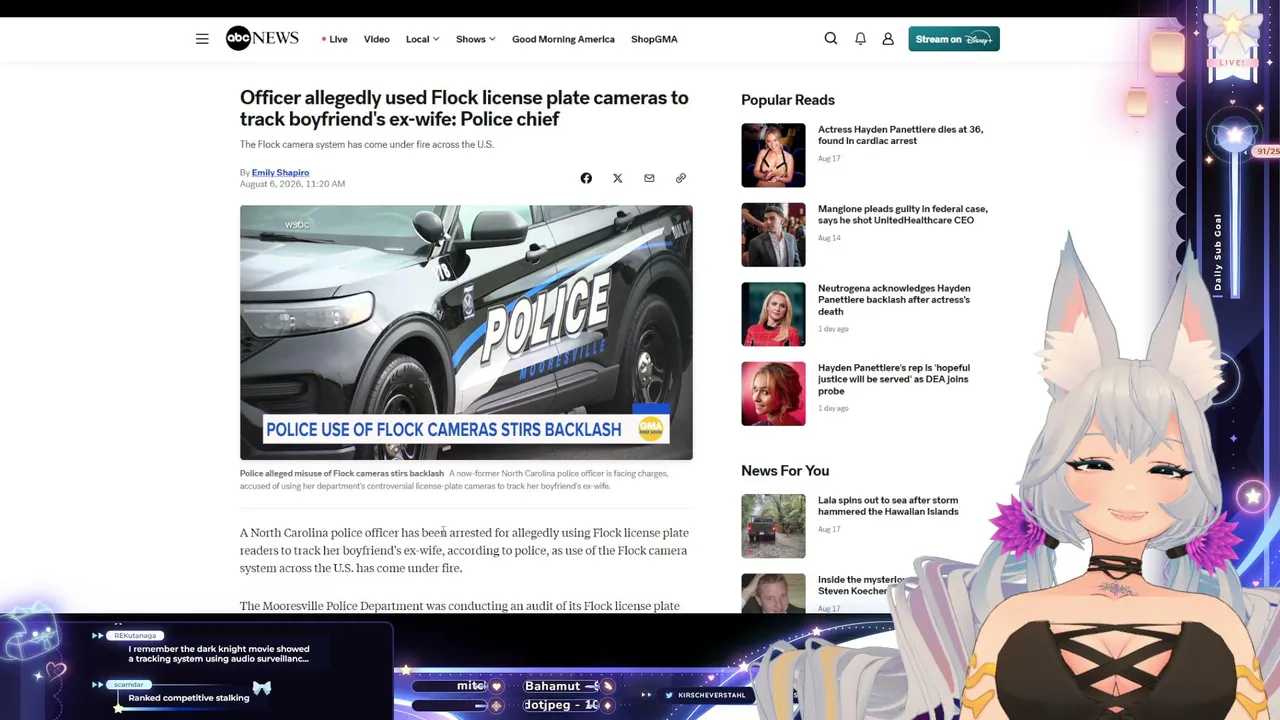Open the site search magnifier
The image size is (1280, 720).
click(x=831, y=39)
